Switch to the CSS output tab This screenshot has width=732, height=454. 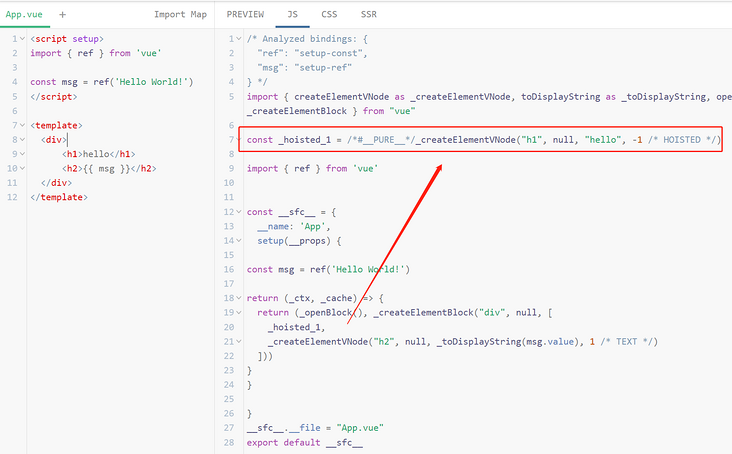click(x=329, y=14)
